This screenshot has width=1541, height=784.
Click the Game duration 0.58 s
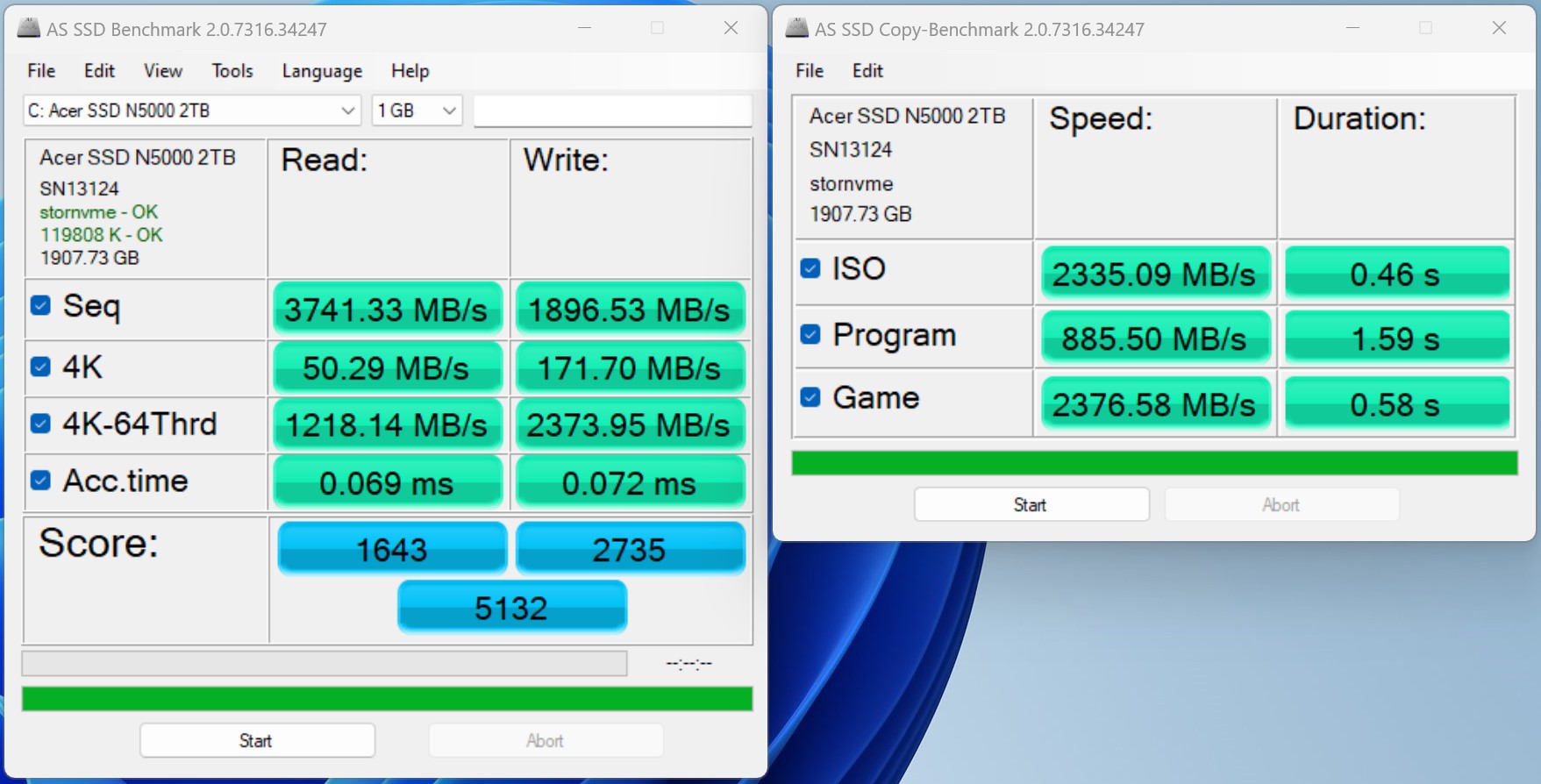point(1396,404)
